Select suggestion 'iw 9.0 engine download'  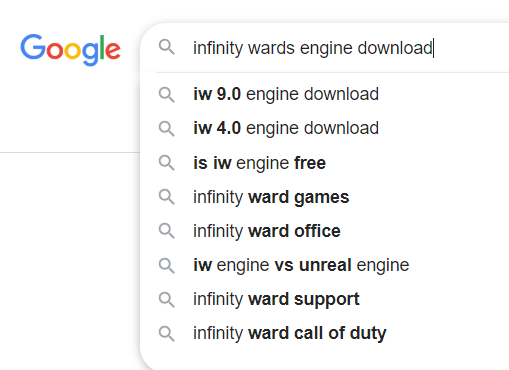(x=325, y=94)
